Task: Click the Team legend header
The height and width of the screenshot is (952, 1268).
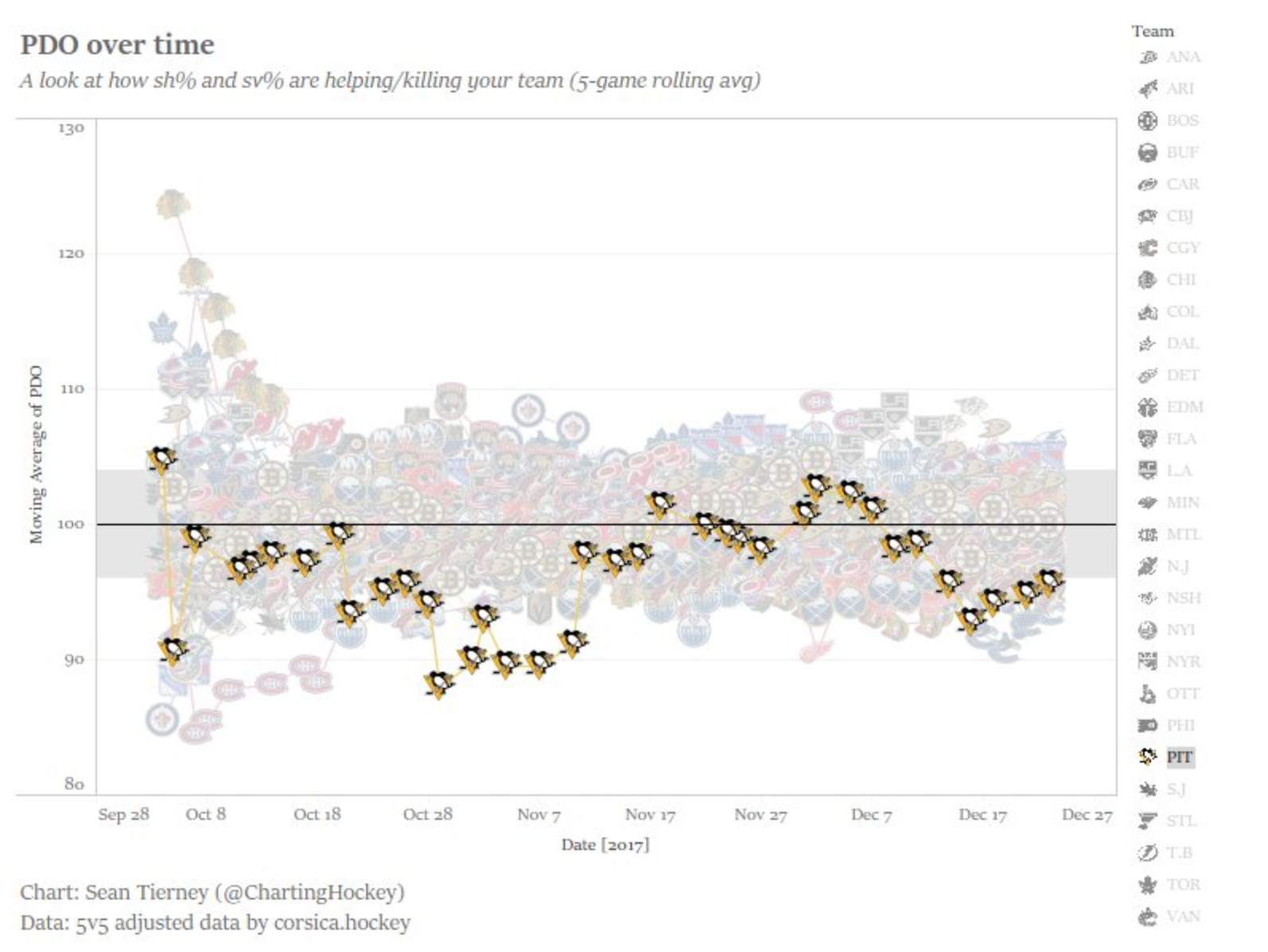Action: 1153,31
